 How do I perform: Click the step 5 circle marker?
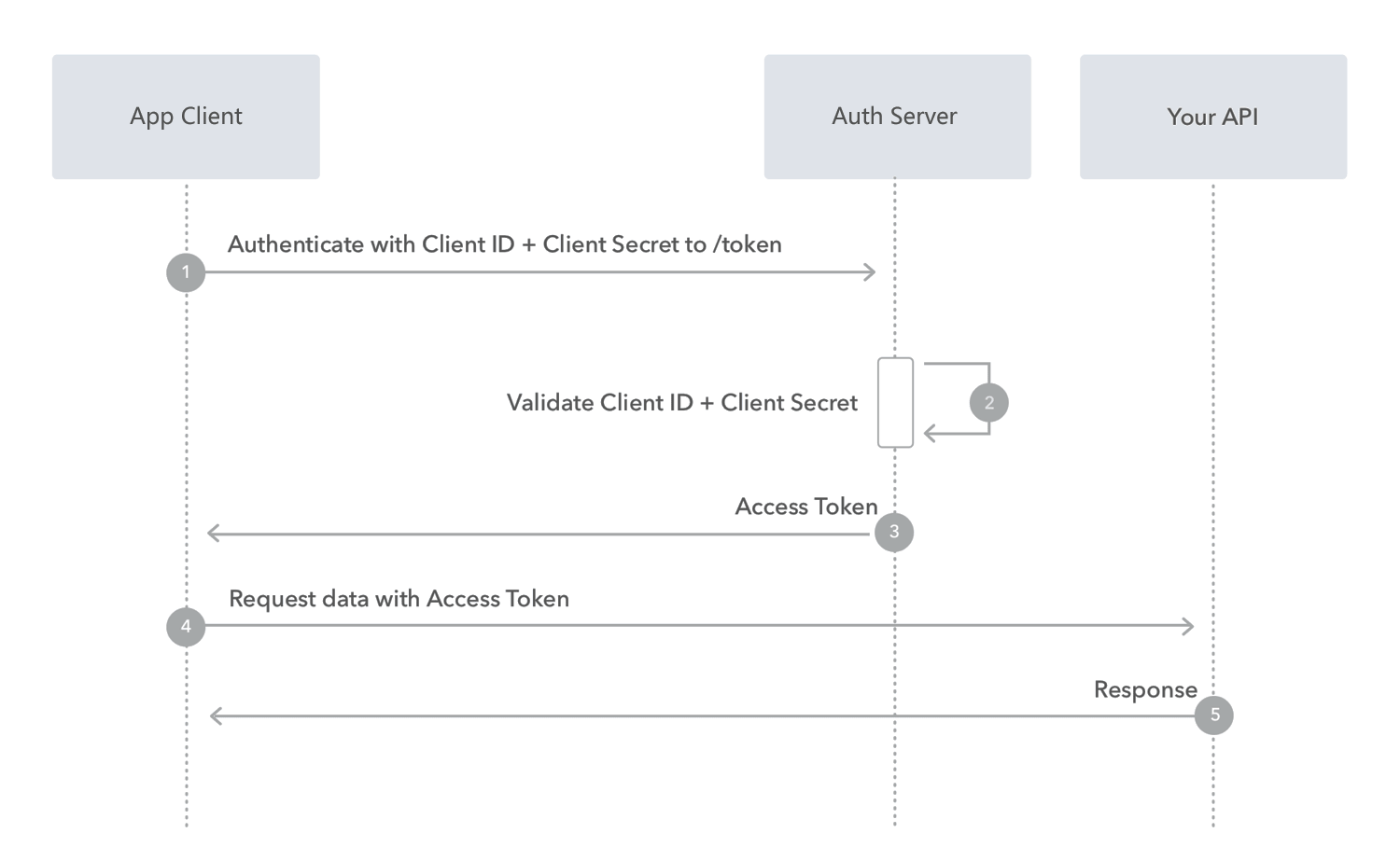(x=1214, y=715)
